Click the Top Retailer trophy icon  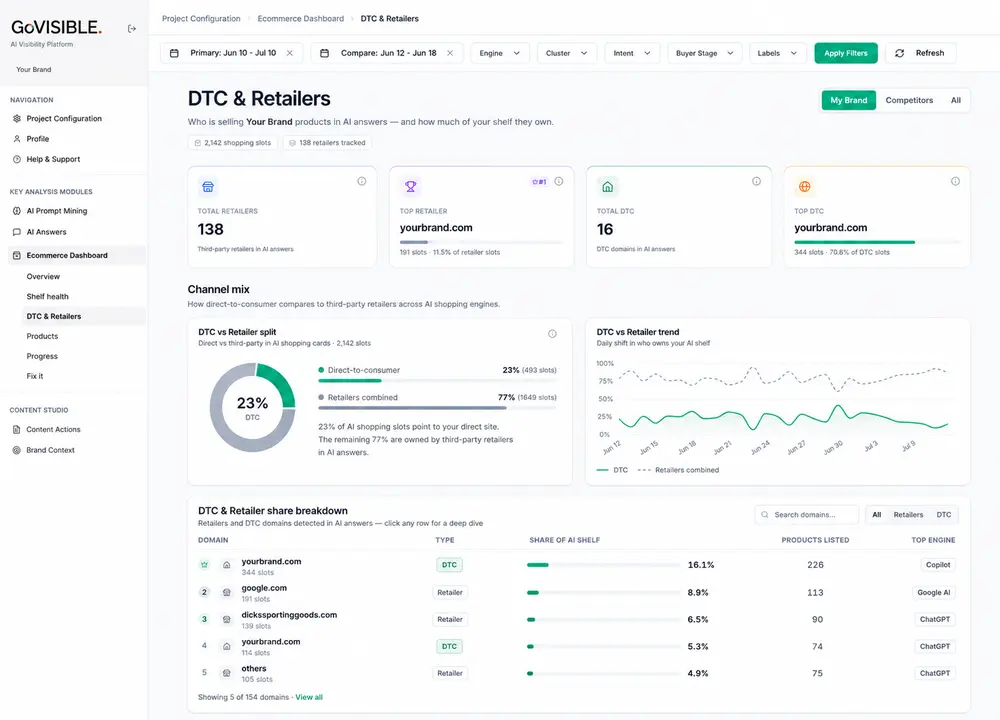tap(410, 187)
